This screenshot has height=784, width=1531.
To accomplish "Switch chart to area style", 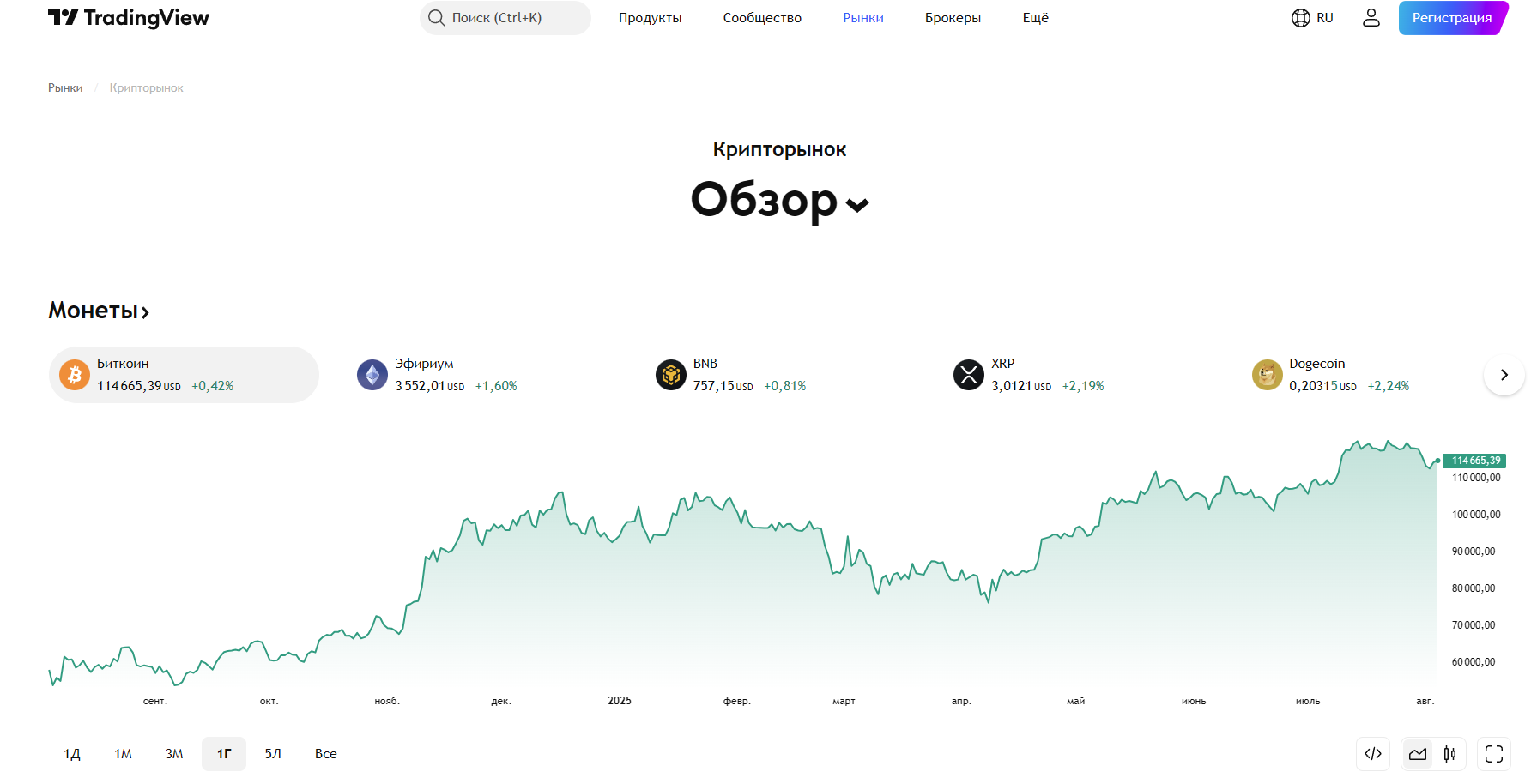I will click(x=1418, y=754).
